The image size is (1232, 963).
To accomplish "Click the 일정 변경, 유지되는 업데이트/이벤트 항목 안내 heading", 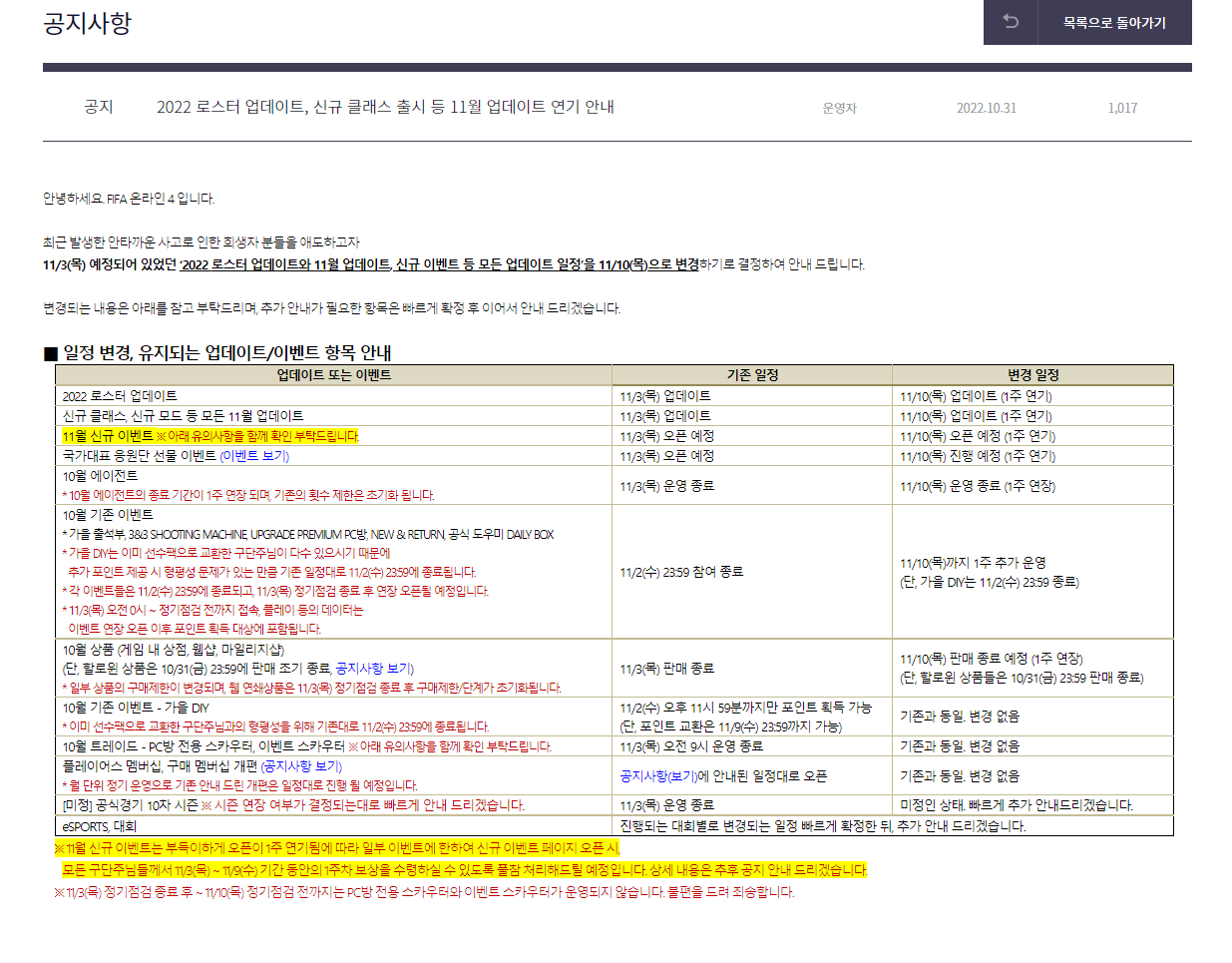I will pos(217,352).
